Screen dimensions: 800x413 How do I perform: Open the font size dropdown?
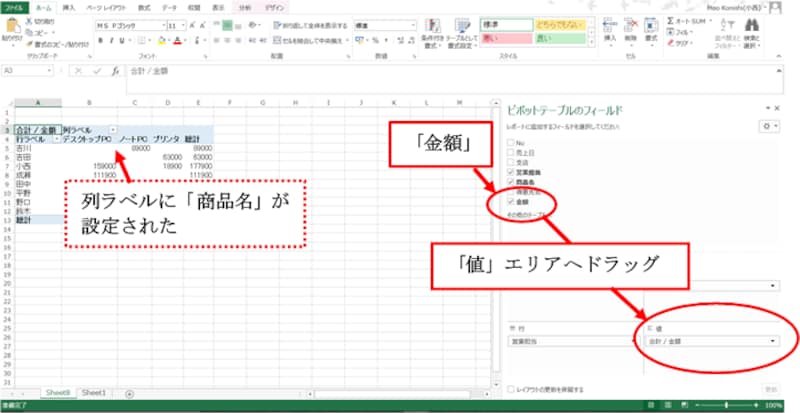click(x=180, y=23)
